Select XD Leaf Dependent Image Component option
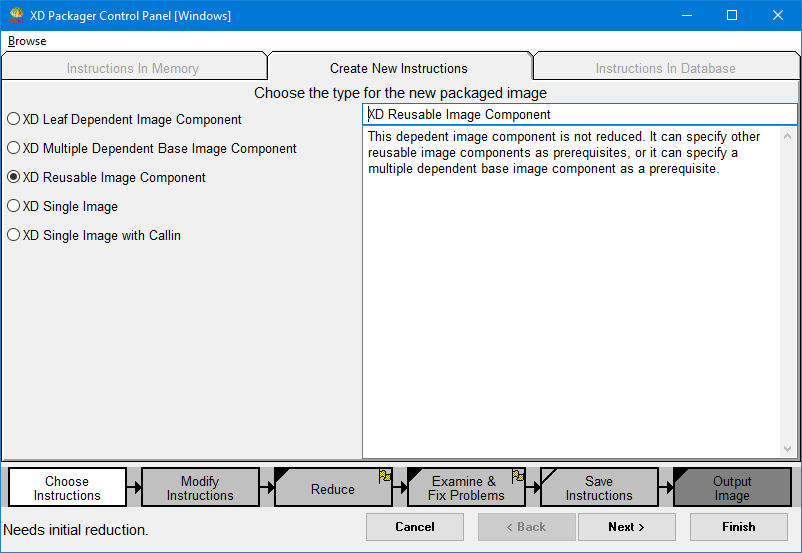The image size is (802, 553). tap(13, 119)
